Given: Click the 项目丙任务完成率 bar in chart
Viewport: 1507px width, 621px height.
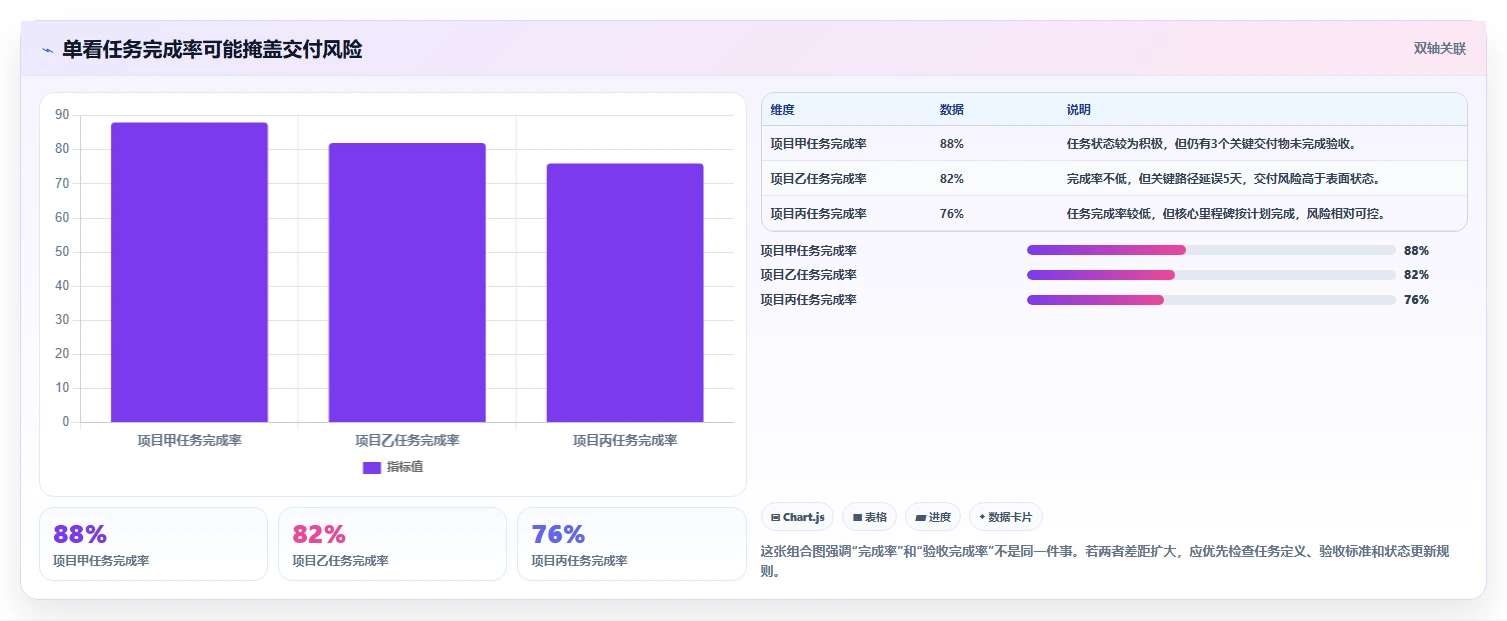Looking at the screenshot, I should [x=625, y=293].
